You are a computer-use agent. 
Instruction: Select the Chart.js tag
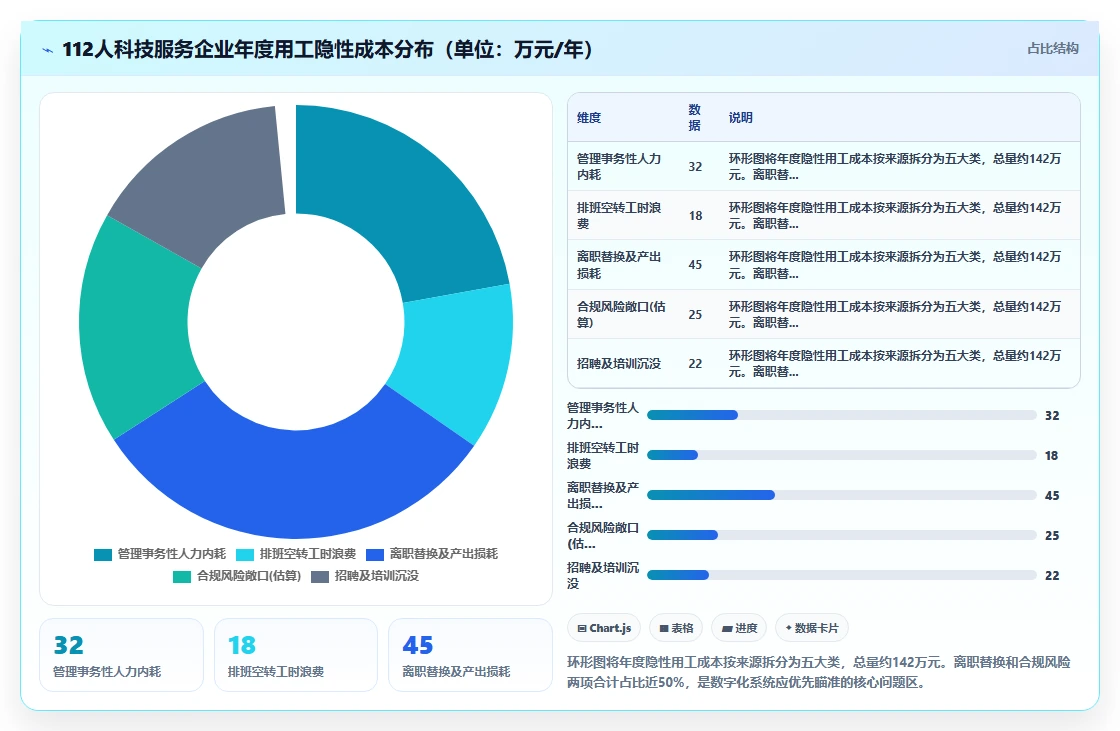(x=604, y=628)
